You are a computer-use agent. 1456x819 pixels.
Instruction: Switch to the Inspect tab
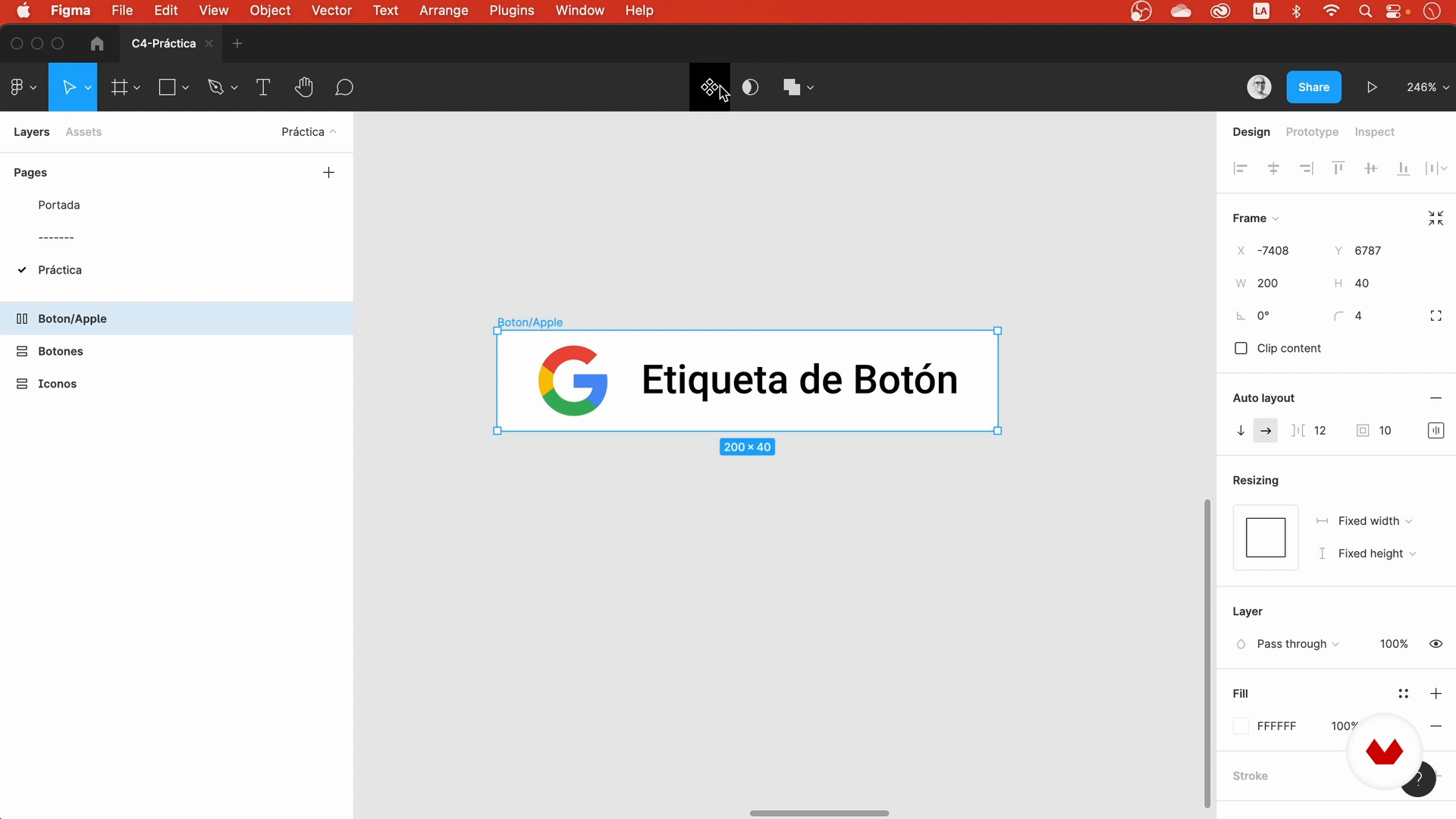(1374, 132)
